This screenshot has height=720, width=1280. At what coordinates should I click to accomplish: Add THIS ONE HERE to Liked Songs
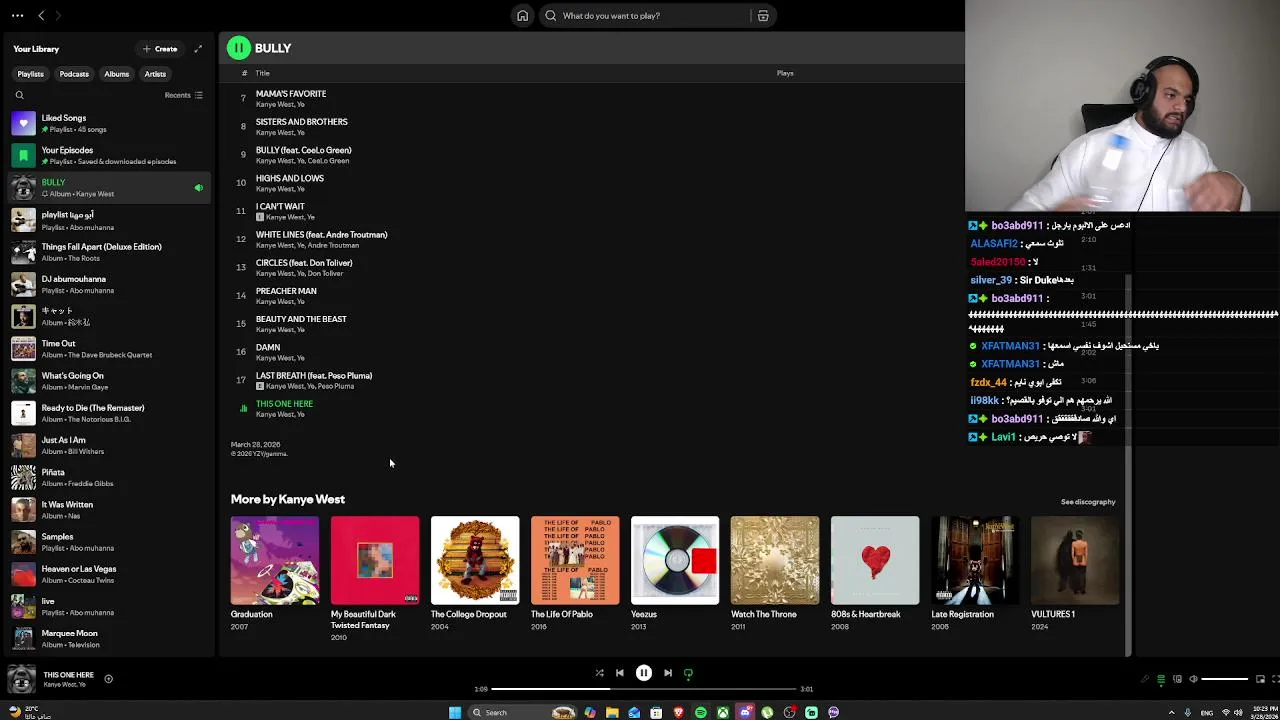(x=108, y=679)
